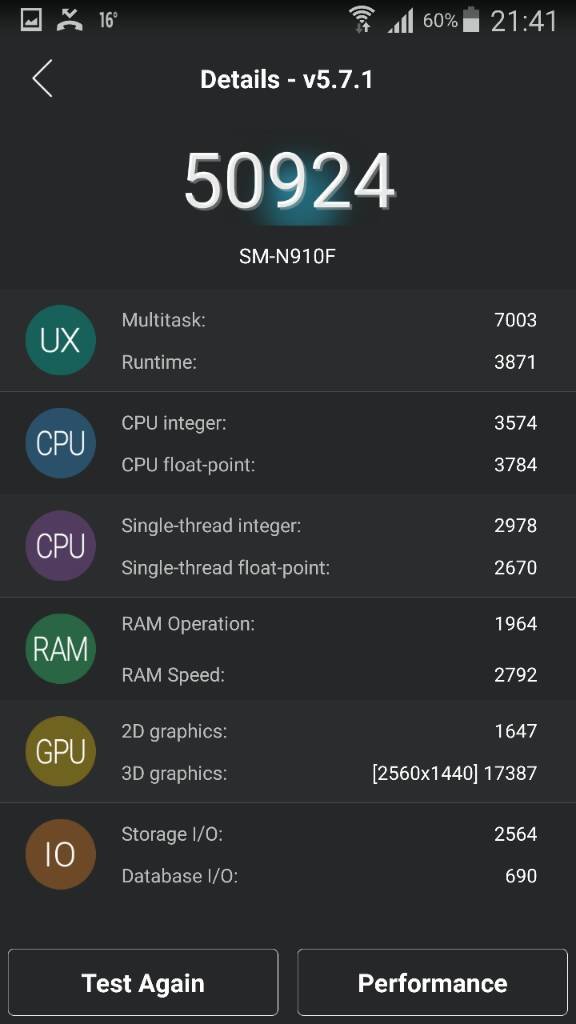Select the Single-thread integer row
This screenshot has width=576, height=1024.
click(x=329, y=526)
